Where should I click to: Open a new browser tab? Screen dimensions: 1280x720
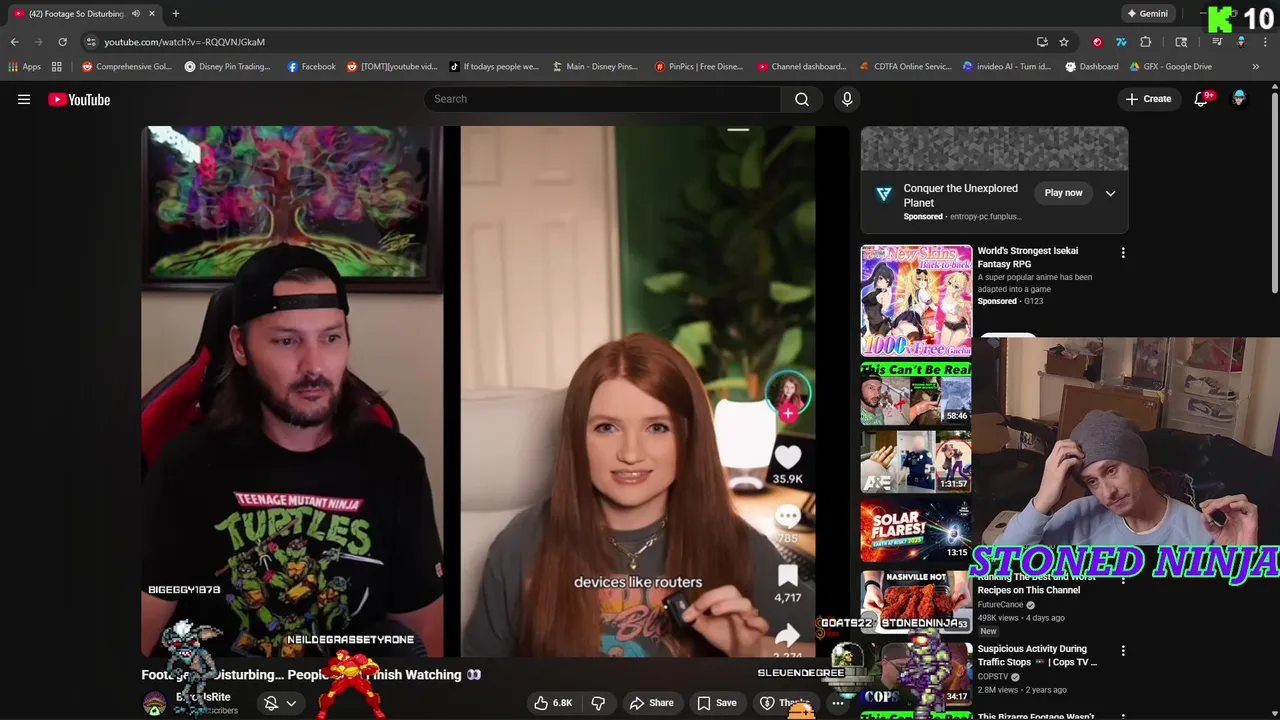[x=175, y=14]
